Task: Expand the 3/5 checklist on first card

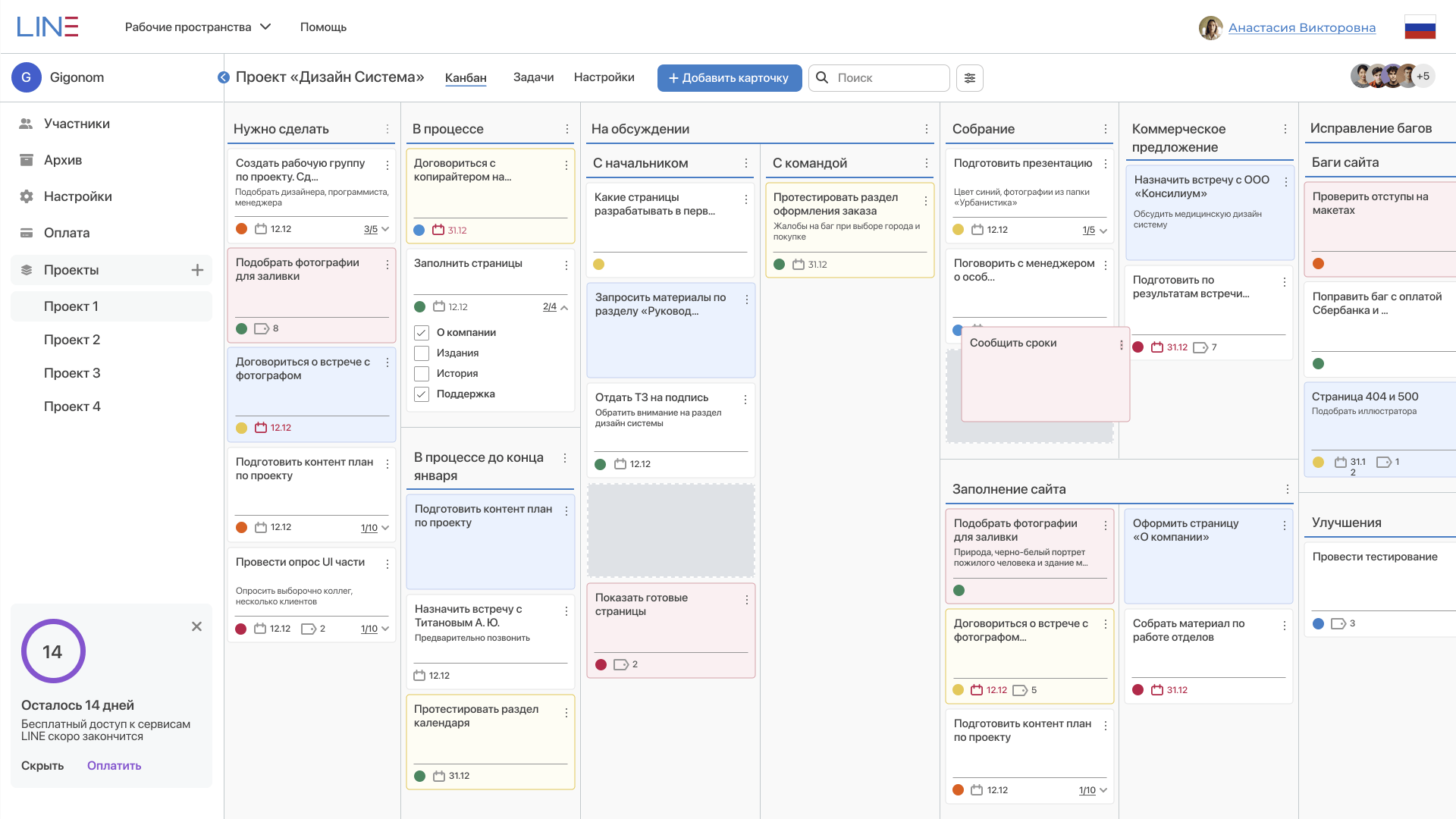Action: coord(385,229)
